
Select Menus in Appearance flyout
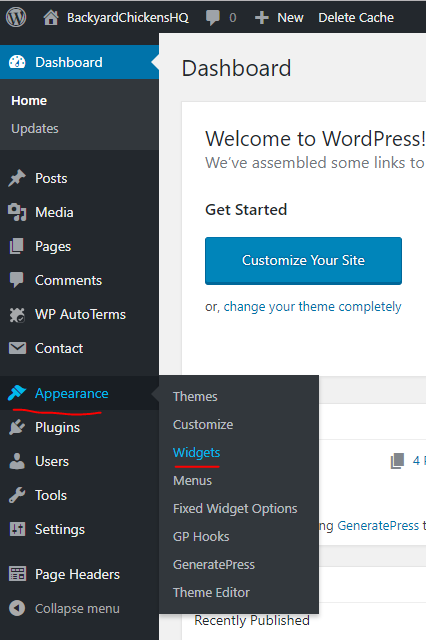pyautogui.click(x=192, y=480)
